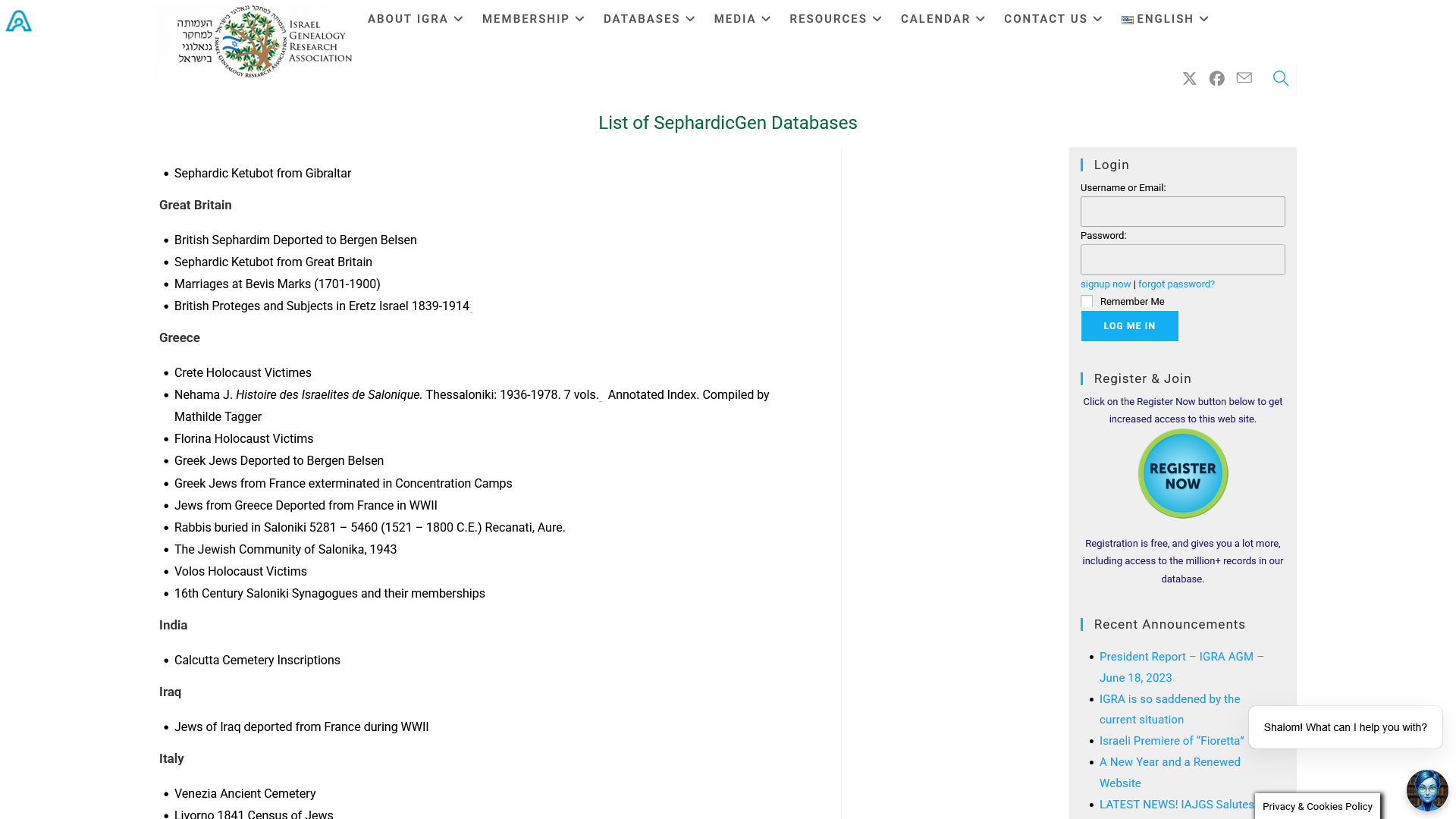Enable the Remember Me checkbox
The width and height of the screenshot is (1456, 819).
(x=1087, y=301)
